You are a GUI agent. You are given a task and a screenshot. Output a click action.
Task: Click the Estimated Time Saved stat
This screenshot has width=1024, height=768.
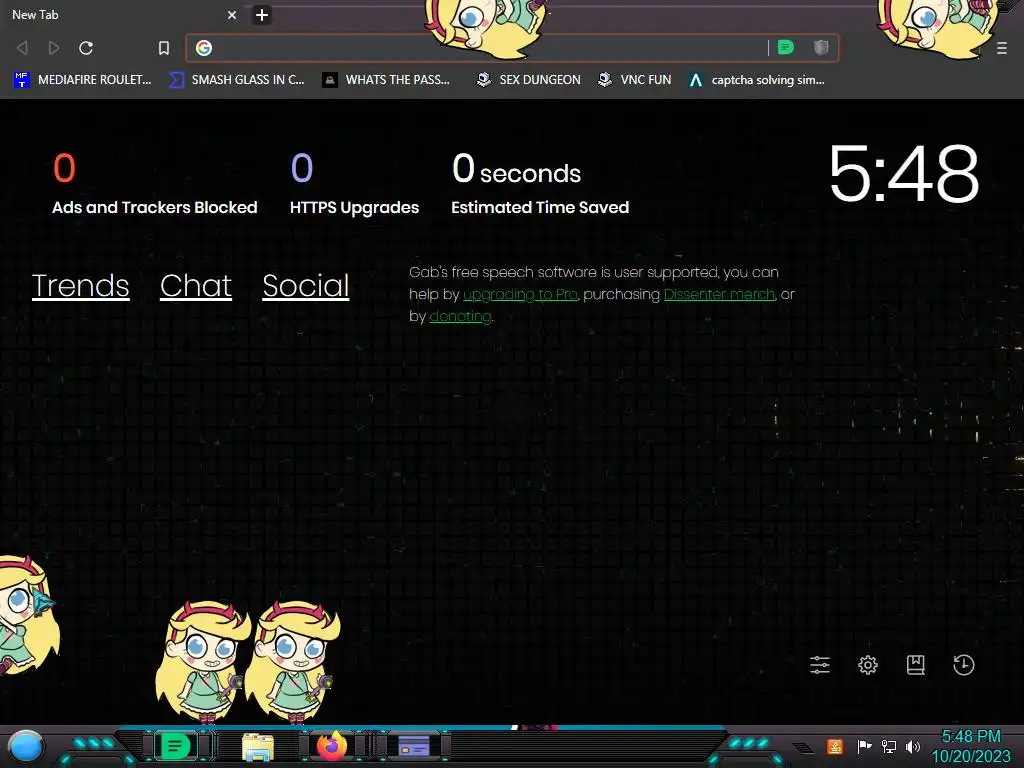[x=540, y=184]
